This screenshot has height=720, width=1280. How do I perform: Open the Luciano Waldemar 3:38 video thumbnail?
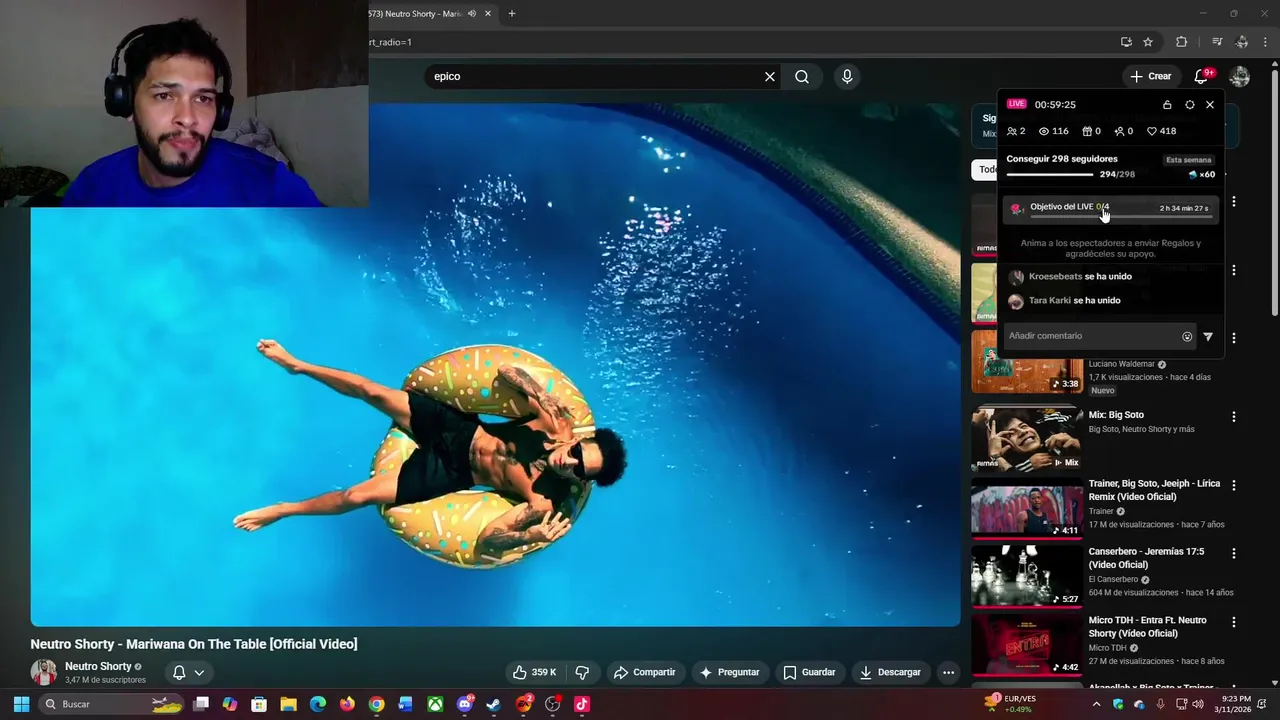pos(1027,362)
